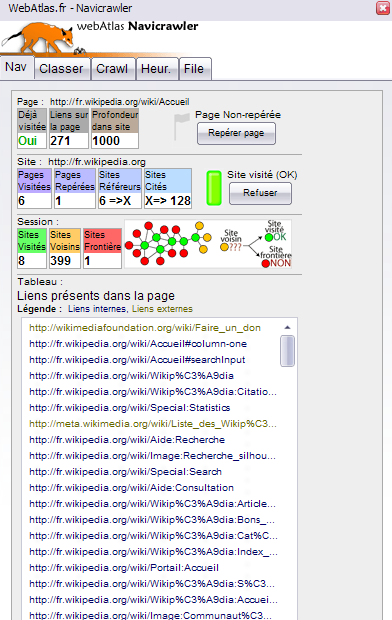Image resolution: width=392 pixels, height=620 pixels.
Task: Open the Accueil#column-one link
Action: [138, 344]
